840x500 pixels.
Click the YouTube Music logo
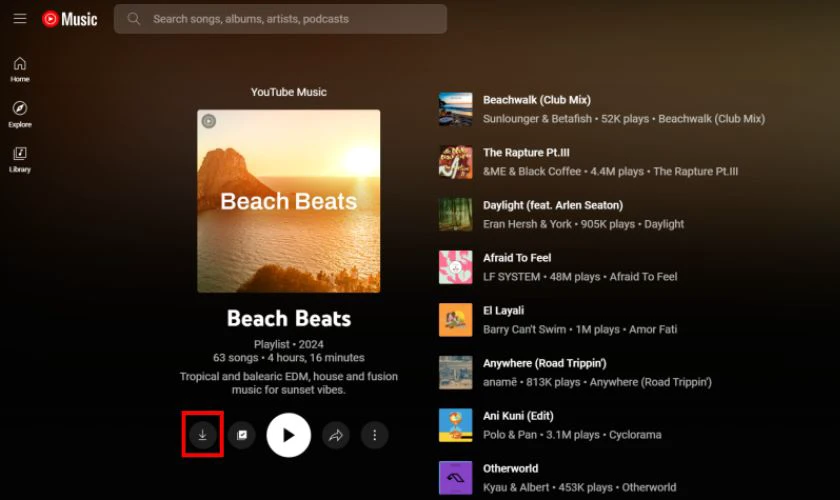pos(70,19)
